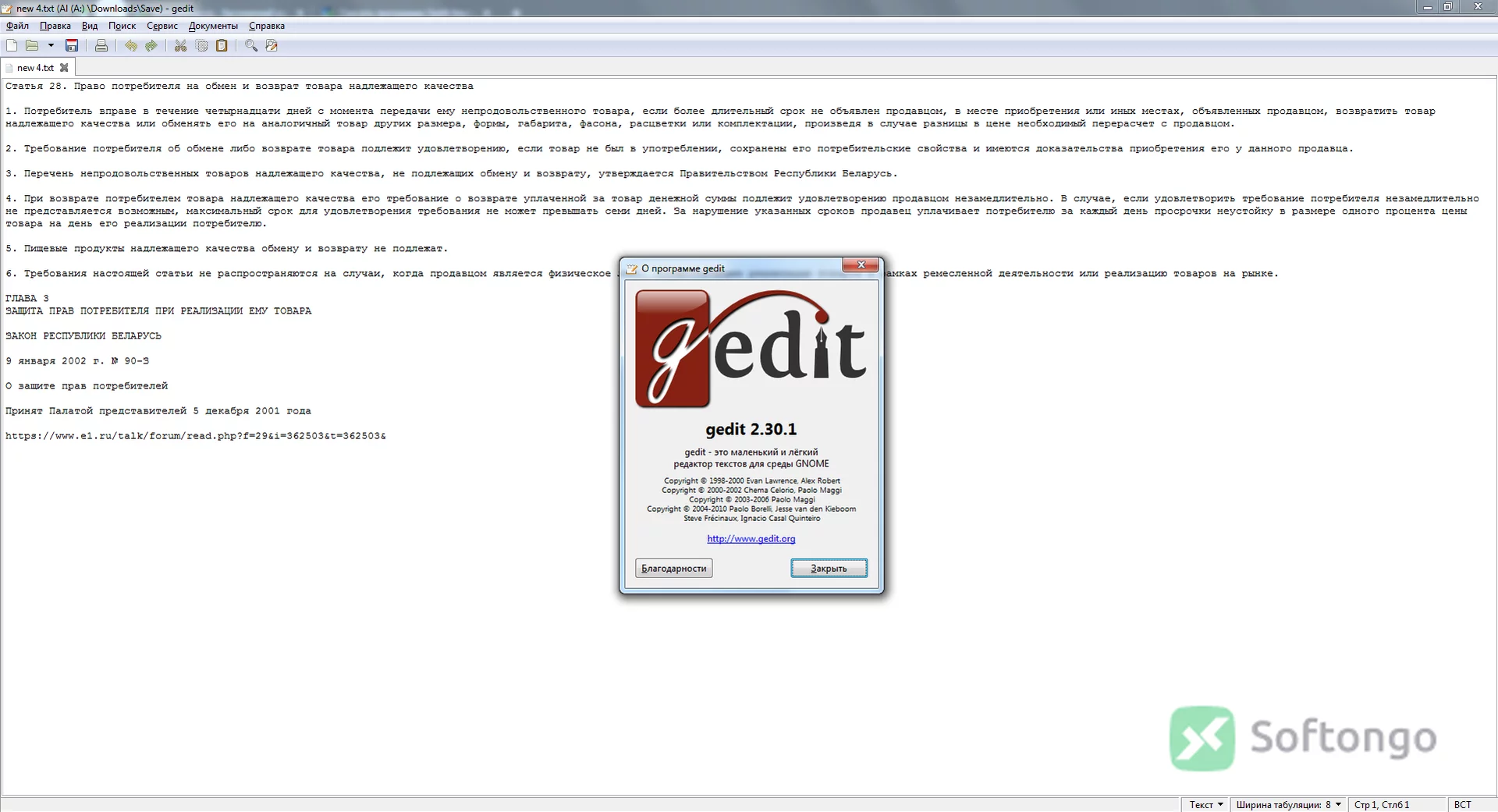Open the Справка menu
The image size is (1498, 812).
[267, 26]
